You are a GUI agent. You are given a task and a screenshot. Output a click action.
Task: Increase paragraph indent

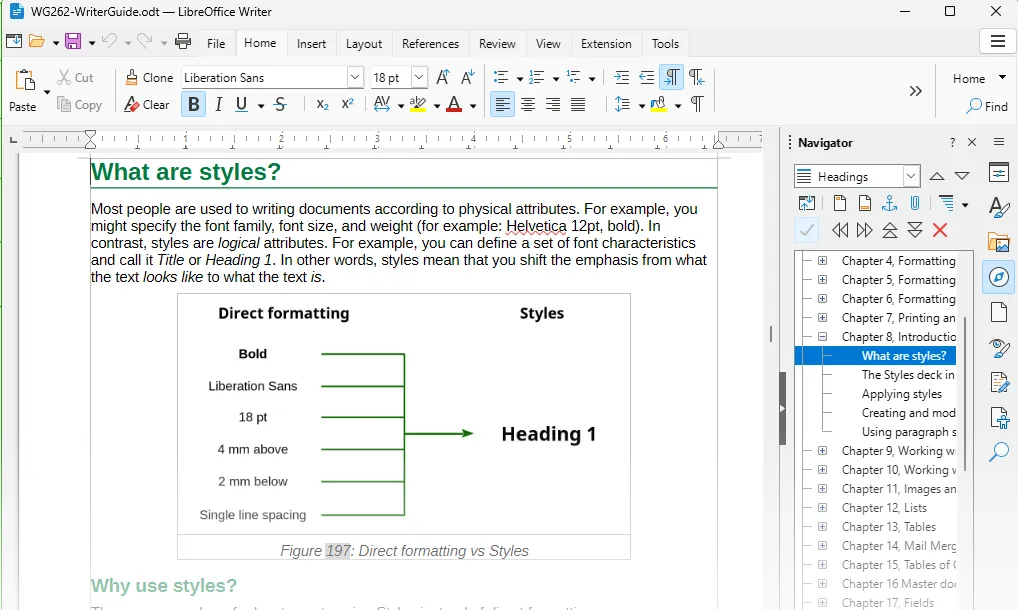pyautogui.click(x=621, y=78)
